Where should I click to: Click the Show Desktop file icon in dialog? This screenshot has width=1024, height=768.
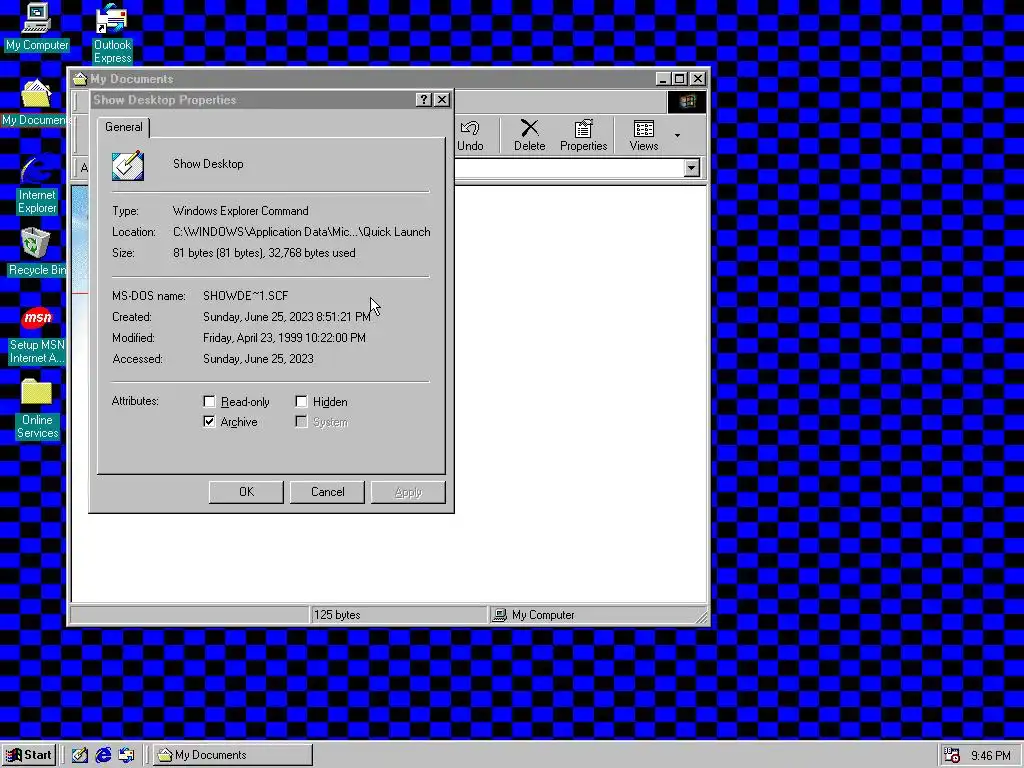[x=128, y=165]
